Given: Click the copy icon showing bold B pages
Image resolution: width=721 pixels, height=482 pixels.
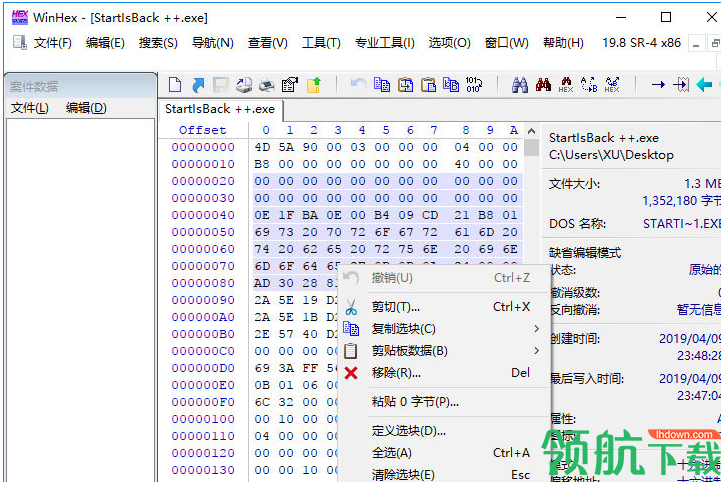Looking at the screenshot, I should tap(451, 85).
